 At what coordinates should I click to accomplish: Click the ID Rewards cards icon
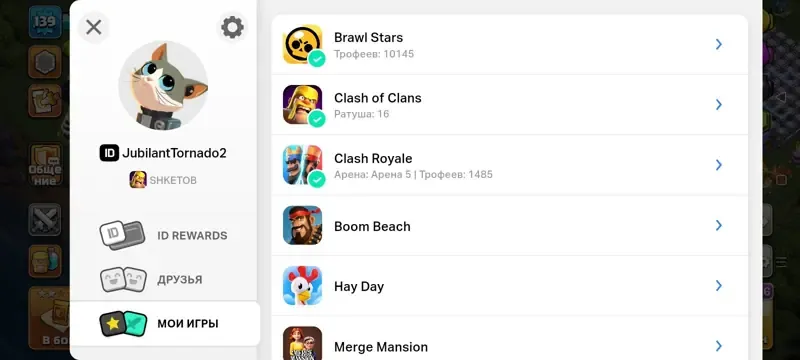(122, 235)
